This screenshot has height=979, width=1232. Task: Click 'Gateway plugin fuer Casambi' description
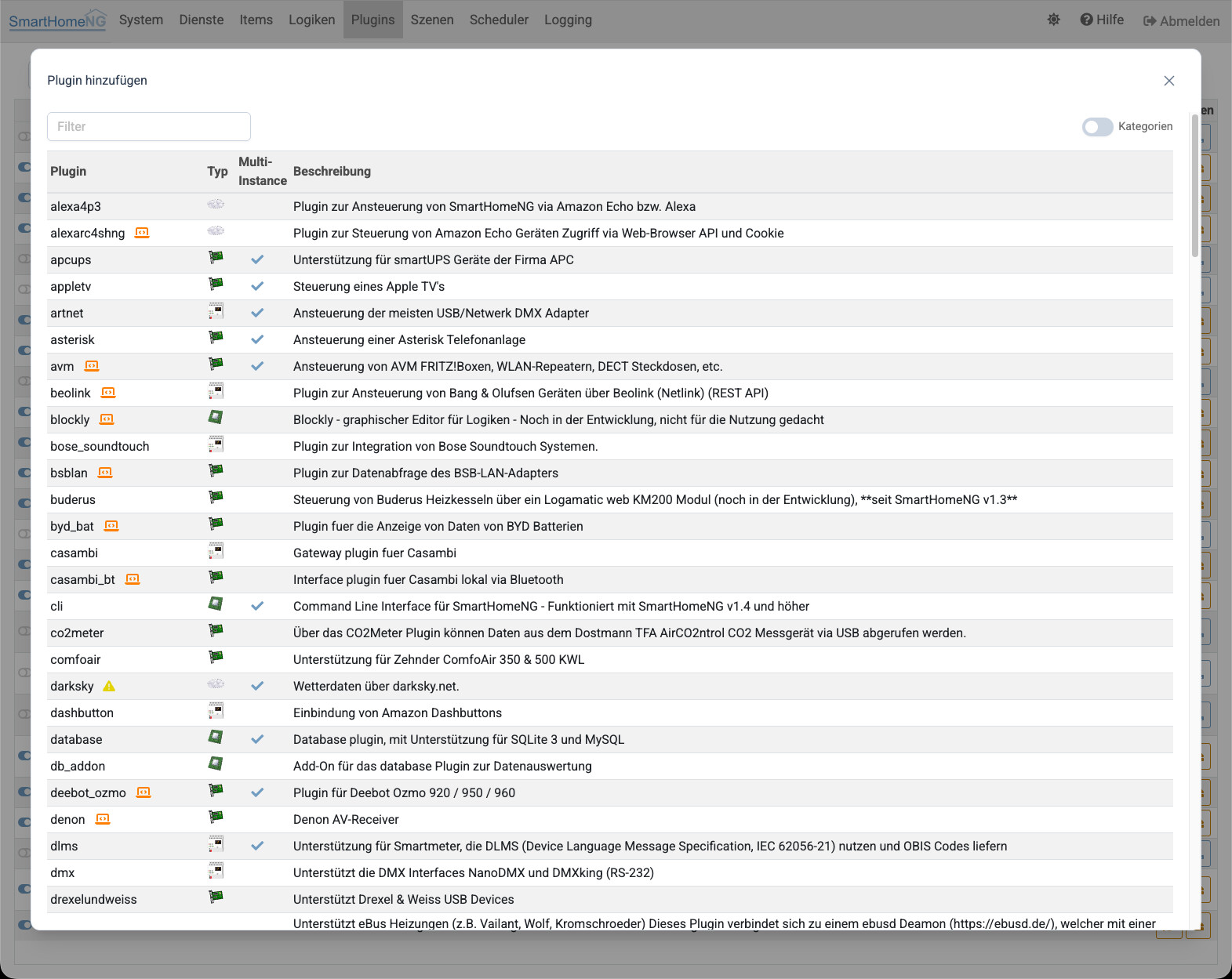[x=375, y=553]
